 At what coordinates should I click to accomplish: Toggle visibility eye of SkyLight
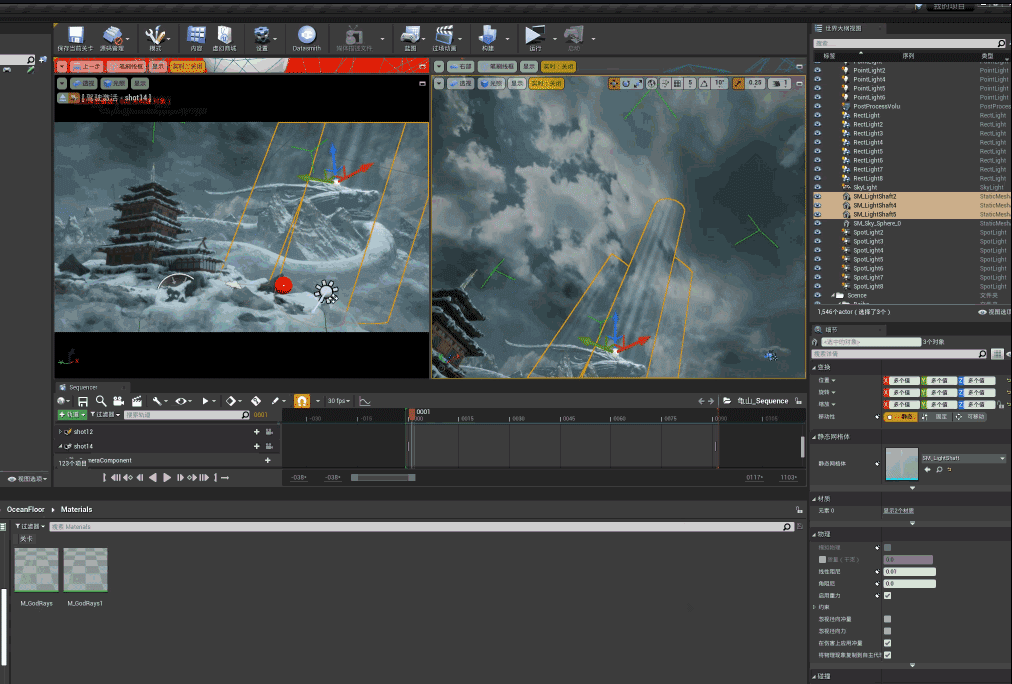click(818, 187)
